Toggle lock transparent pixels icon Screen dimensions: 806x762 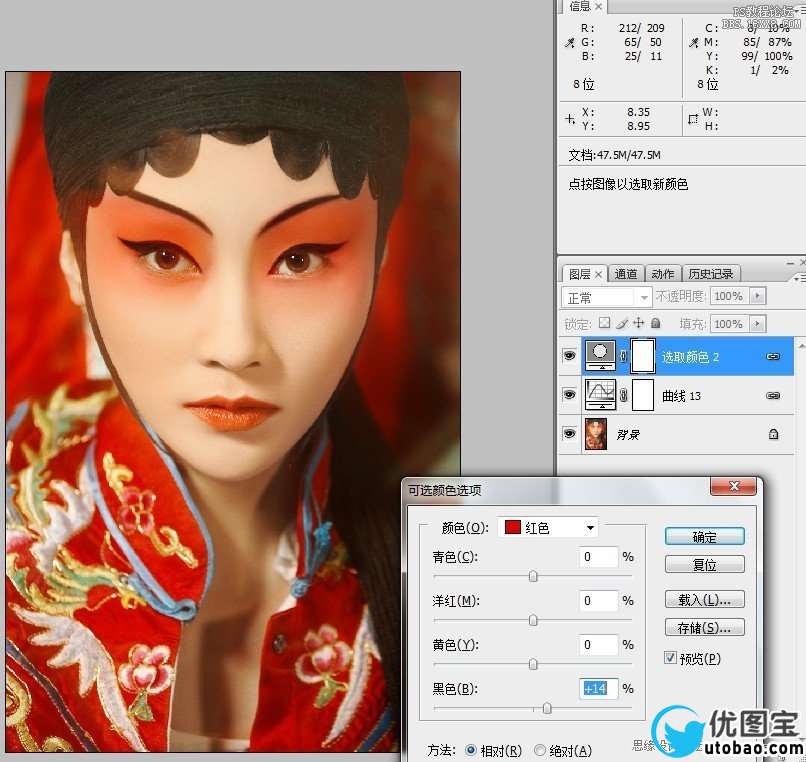[x=604, y=323]
